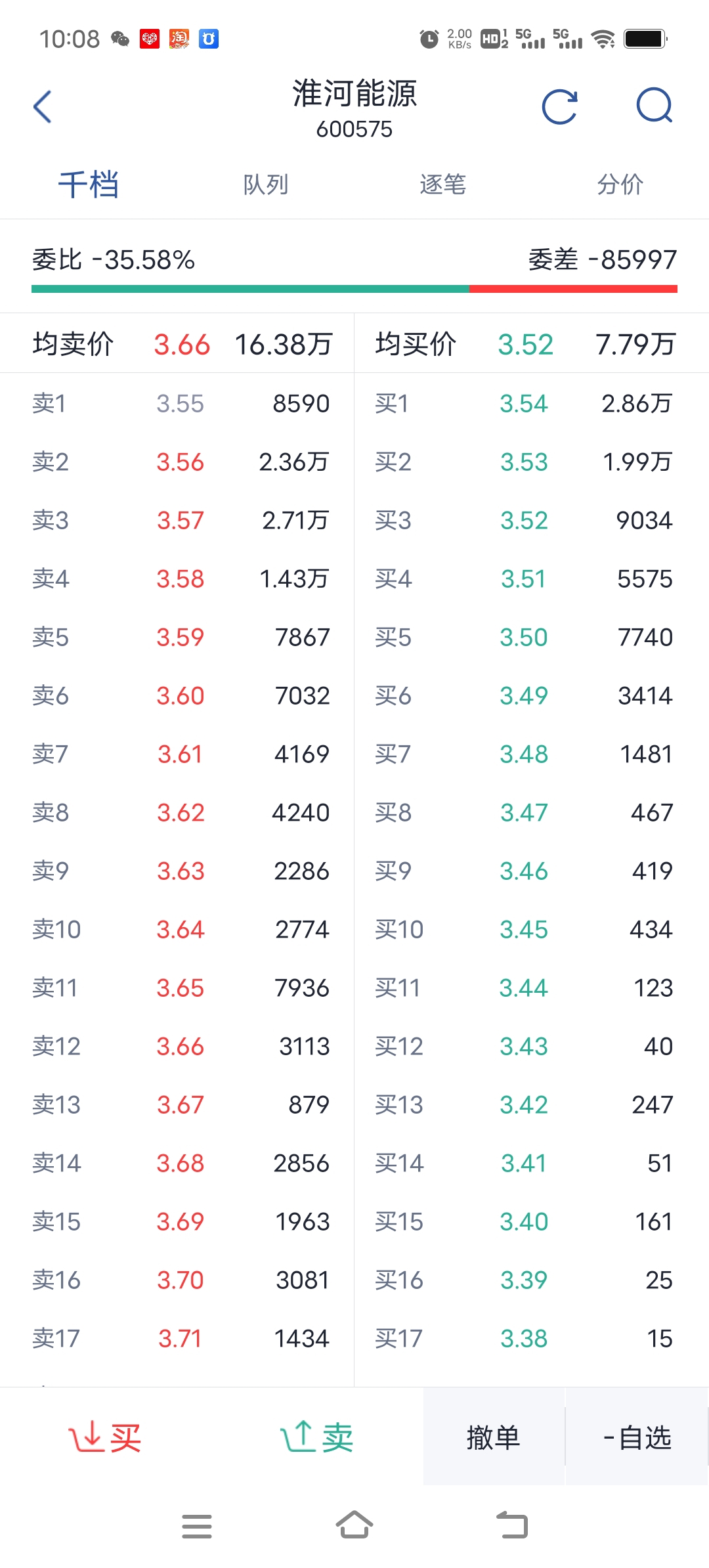Refresh the stock quote data
The image size is (709, 1568).
(x=560, y=107)
